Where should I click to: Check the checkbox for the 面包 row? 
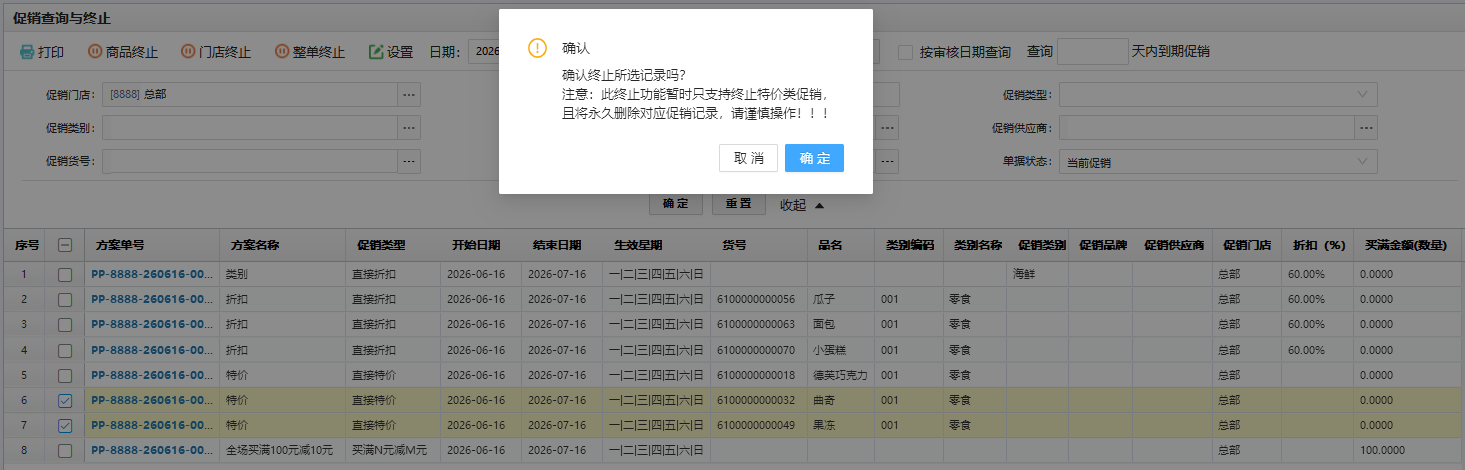coord(64,324)
